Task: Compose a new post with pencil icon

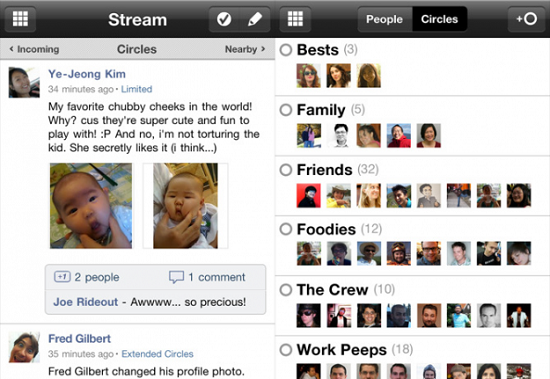Action: point(255,19)
